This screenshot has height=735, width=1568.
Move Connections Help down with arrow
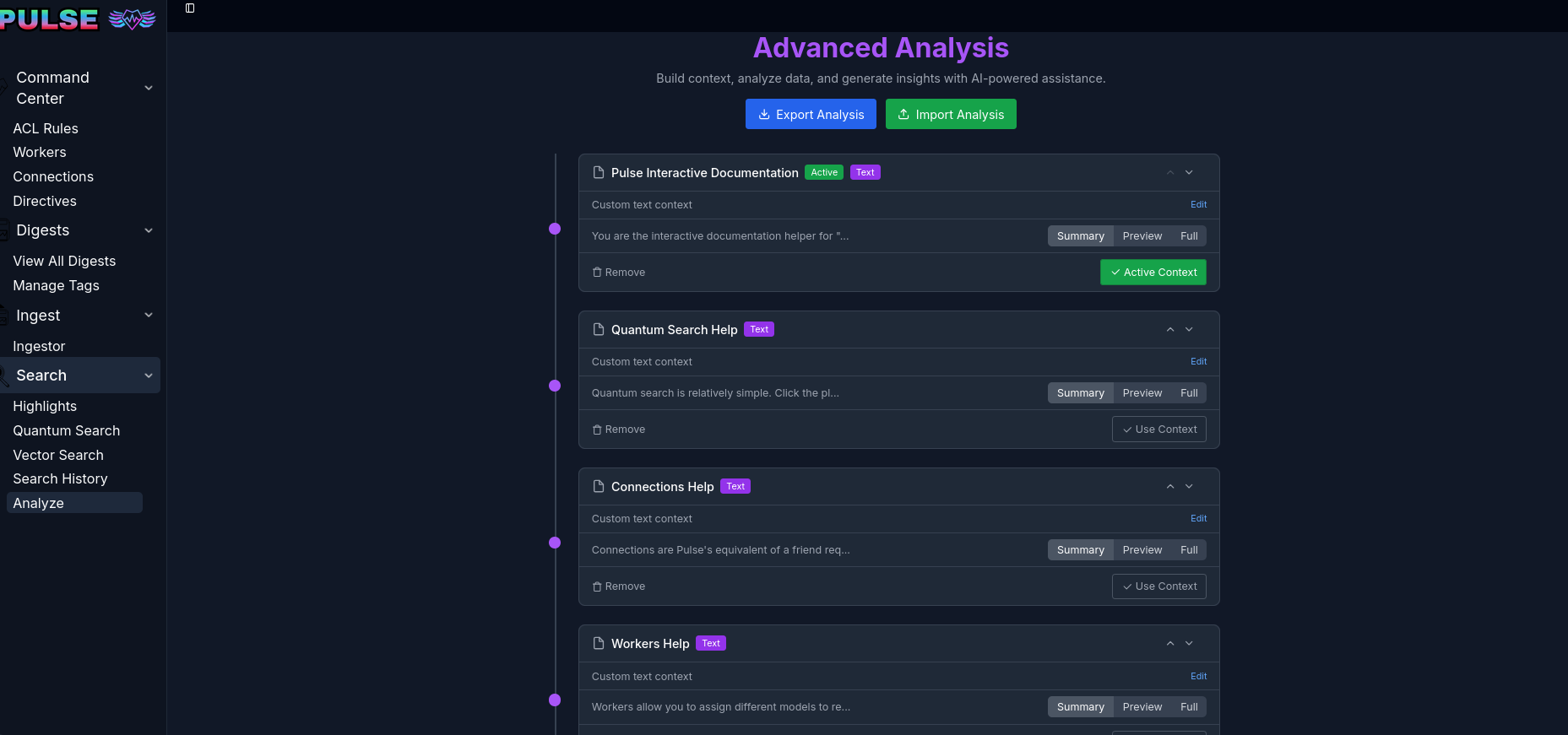pos(1189,487)
